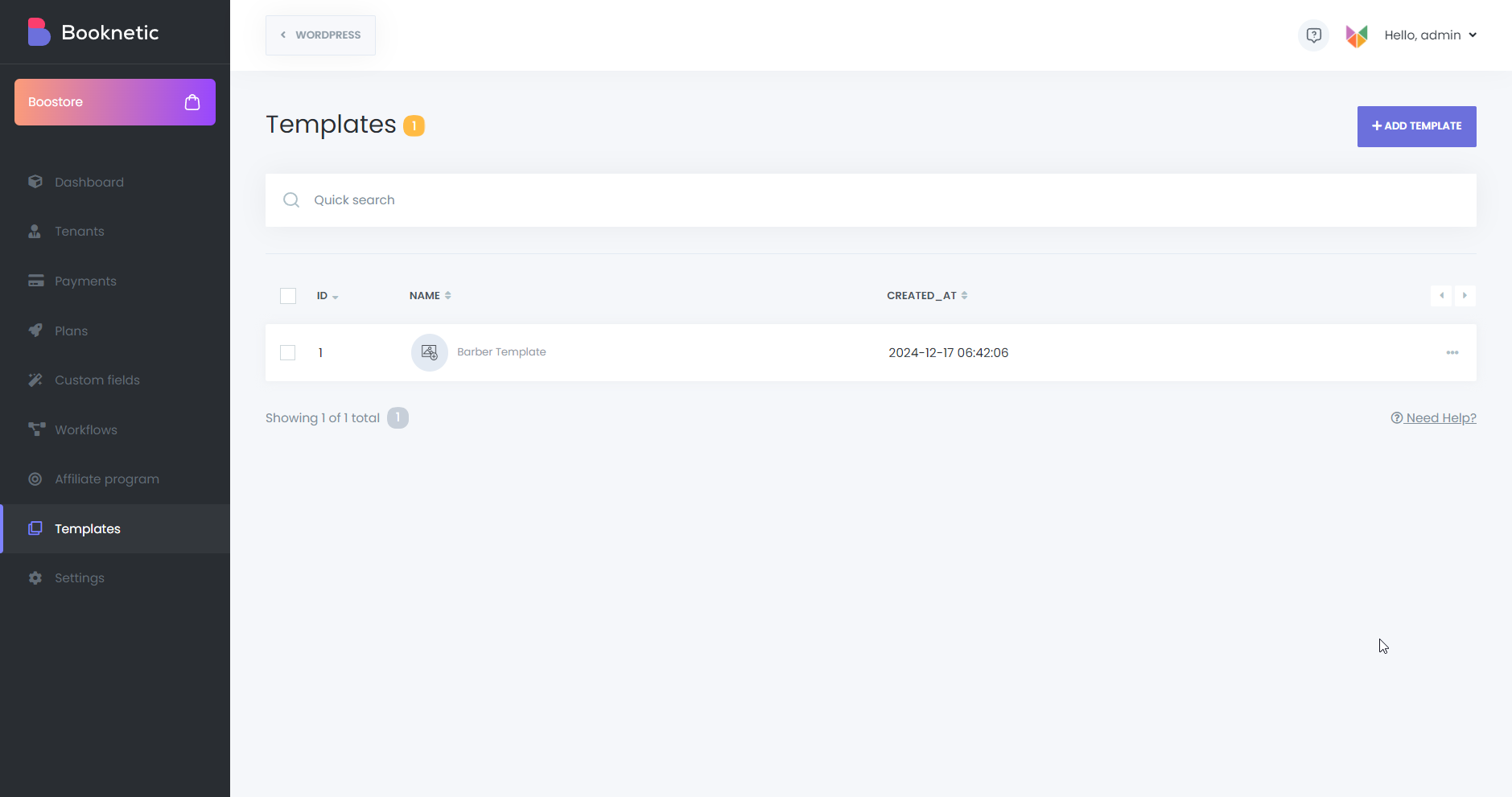Viewport: 1512px width, 797px height.
Task: Click the date 2024-12-17 06:42:06
Action: pos(948,353)
